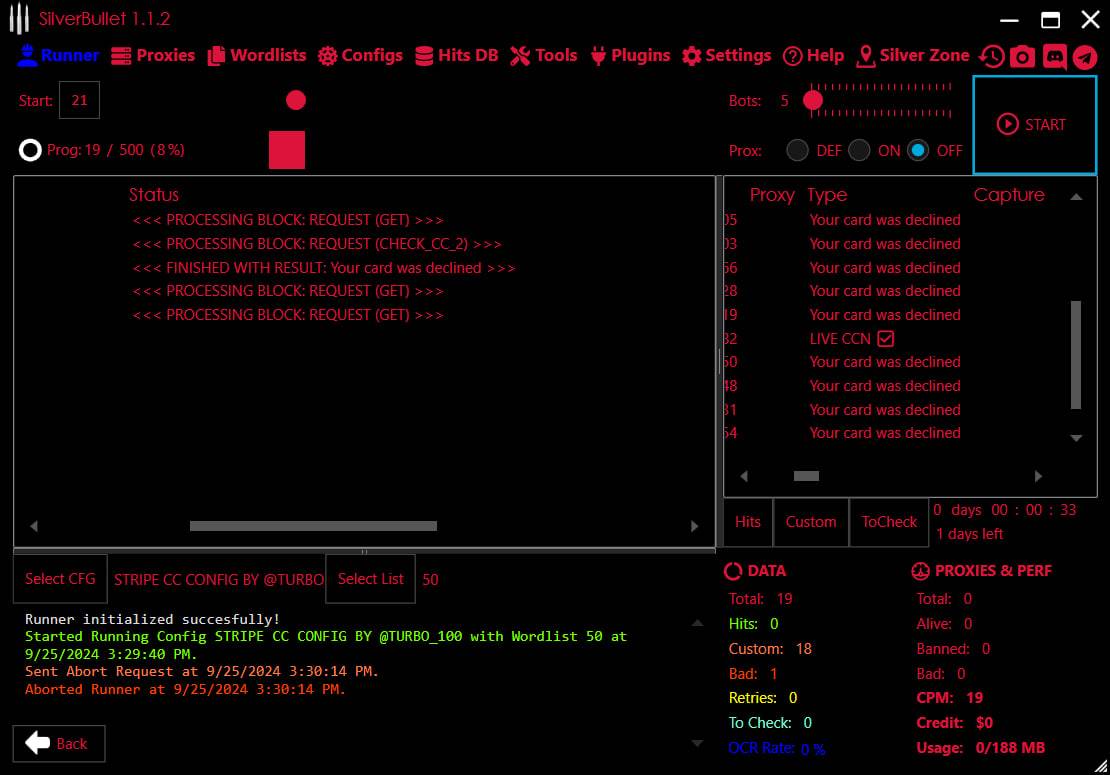
Task: Click the camera screenshot icon
Action: [x=1022, y=57]
